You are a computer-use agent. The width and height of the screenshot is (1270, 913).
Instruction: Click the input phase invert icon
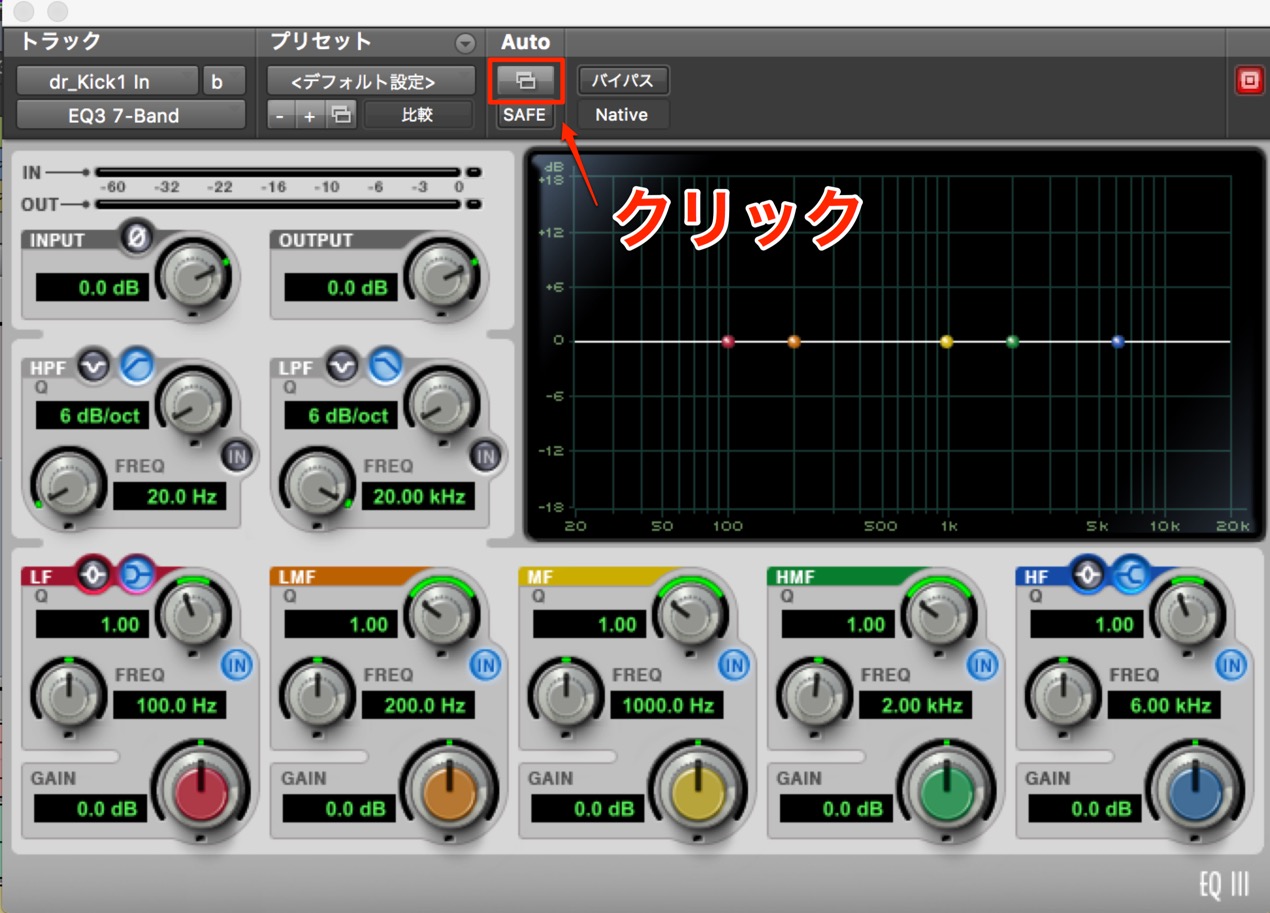tap(136, 238)
